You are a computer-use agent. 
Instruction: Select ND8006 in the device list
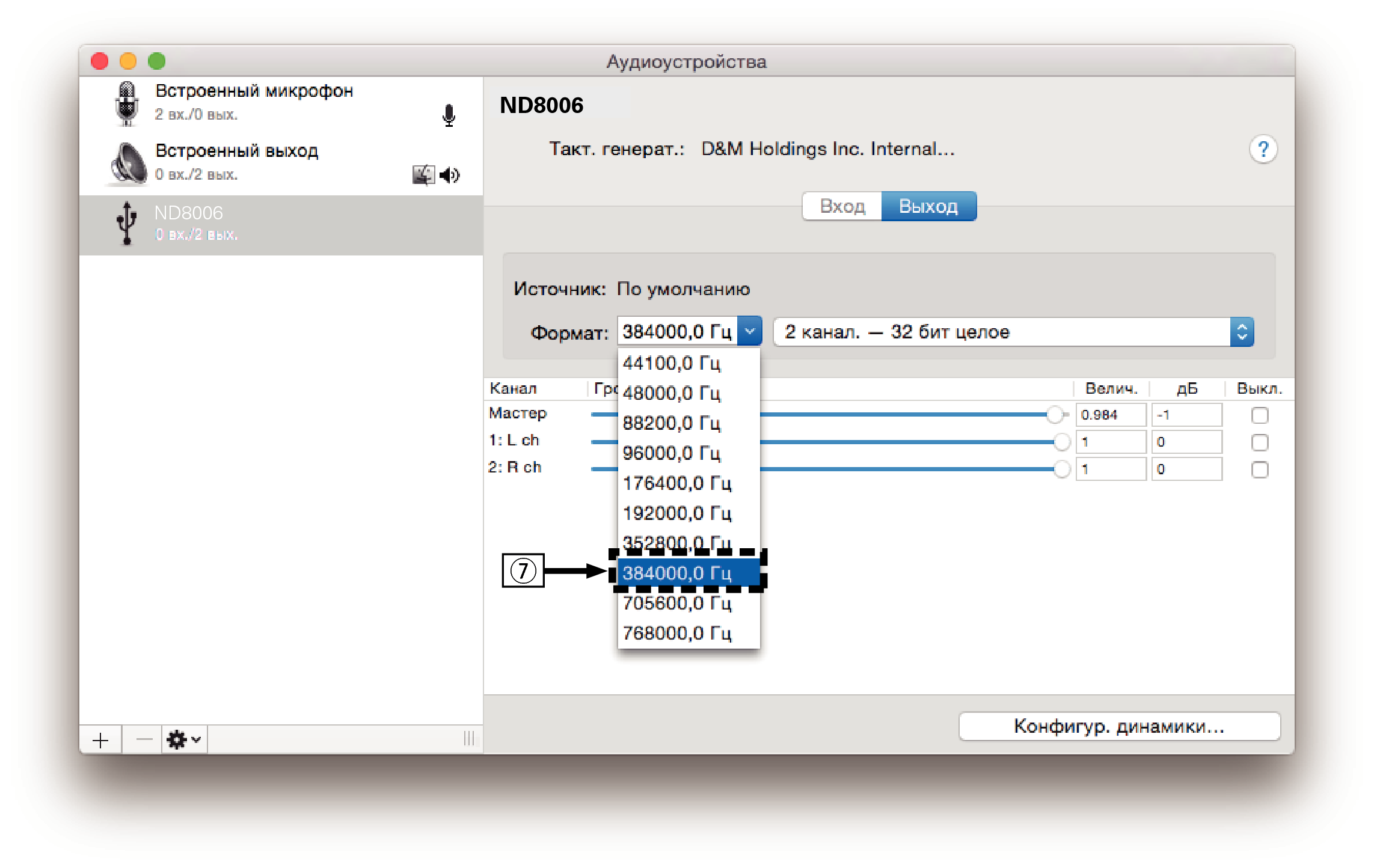pyautogui.click(x=281, y=225)
